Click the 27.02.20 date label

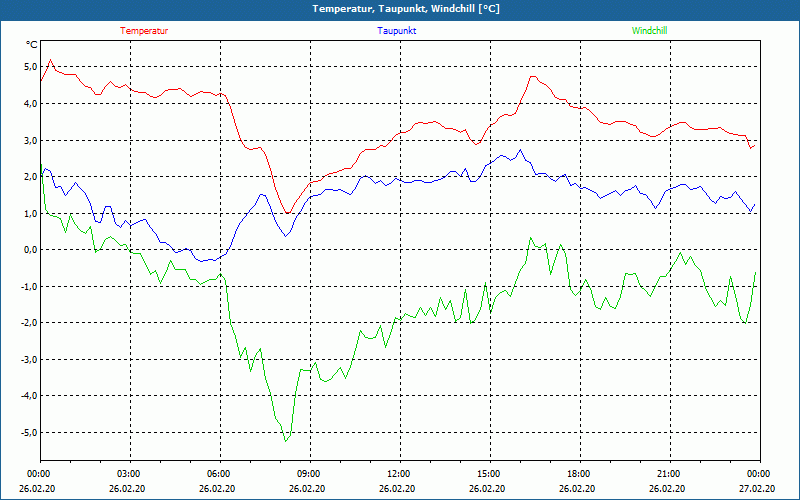[x=757, y=488]
